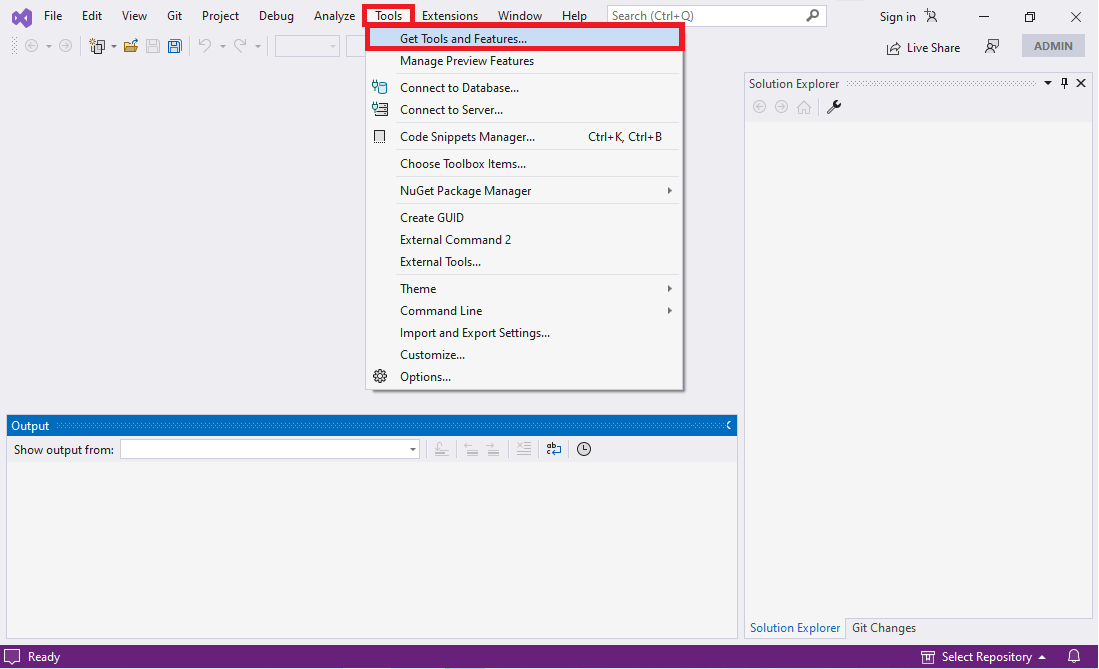Screen dimensions: 1099x669
Task: Open the Send Feedback icon
Action: pyautogui.click(x=992, y=46)
